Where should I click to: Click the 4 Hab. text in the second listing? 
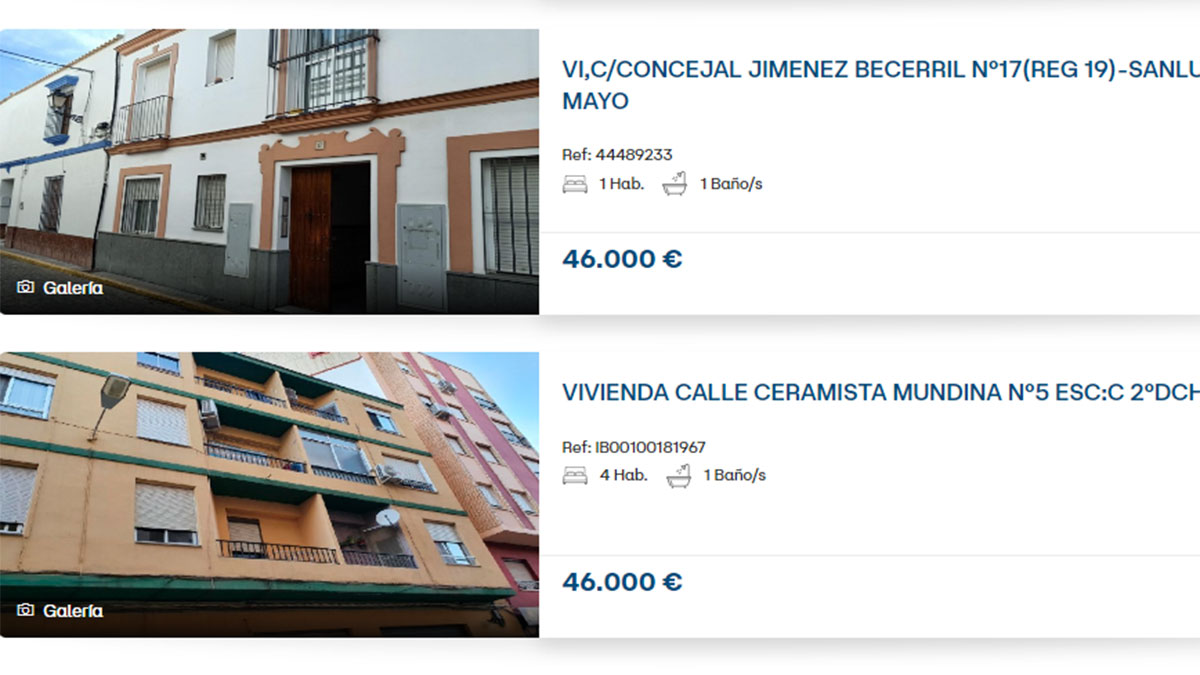tap(623, 475)
